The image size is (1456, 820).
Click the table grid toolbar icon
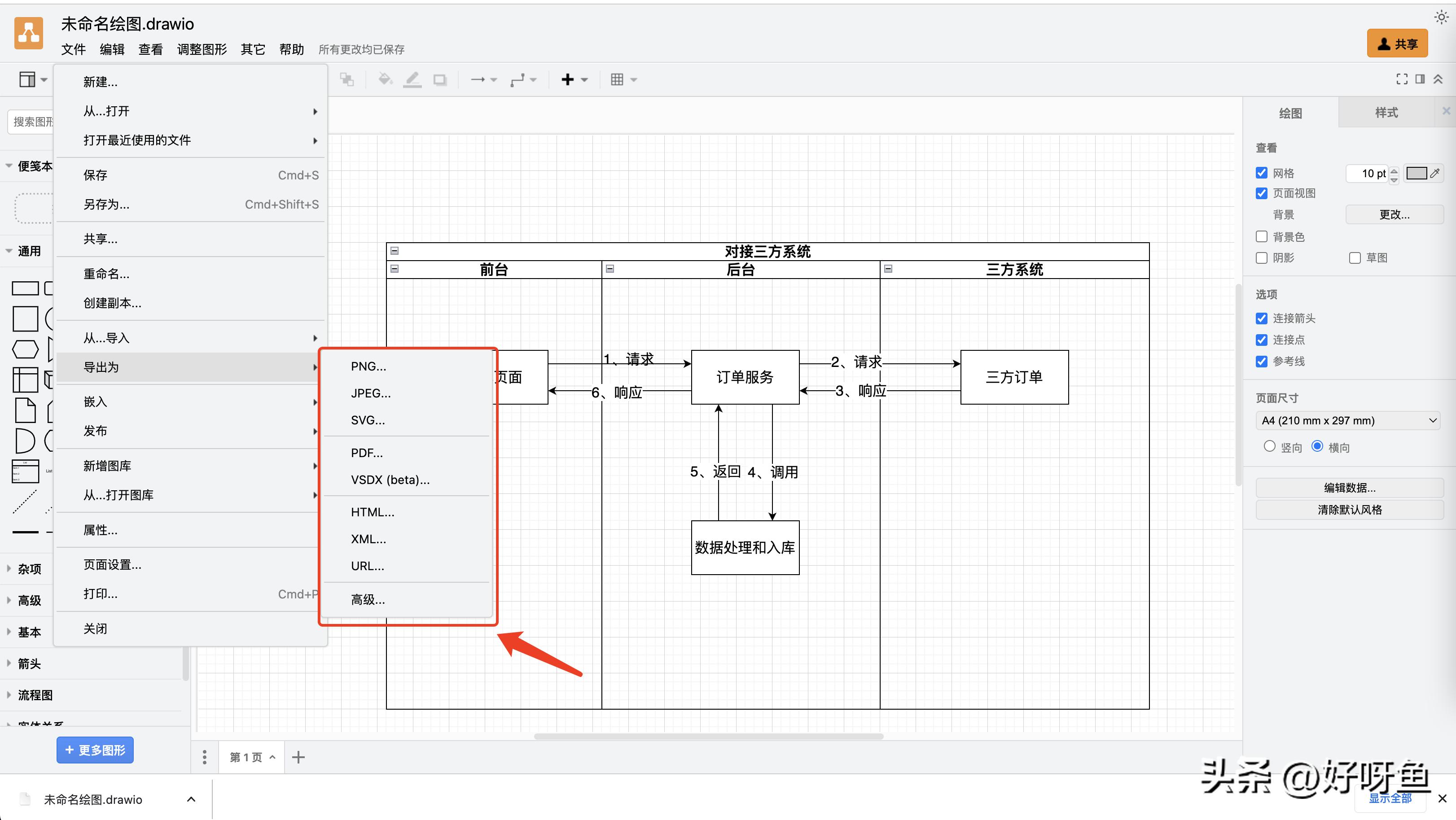point(617,80)
